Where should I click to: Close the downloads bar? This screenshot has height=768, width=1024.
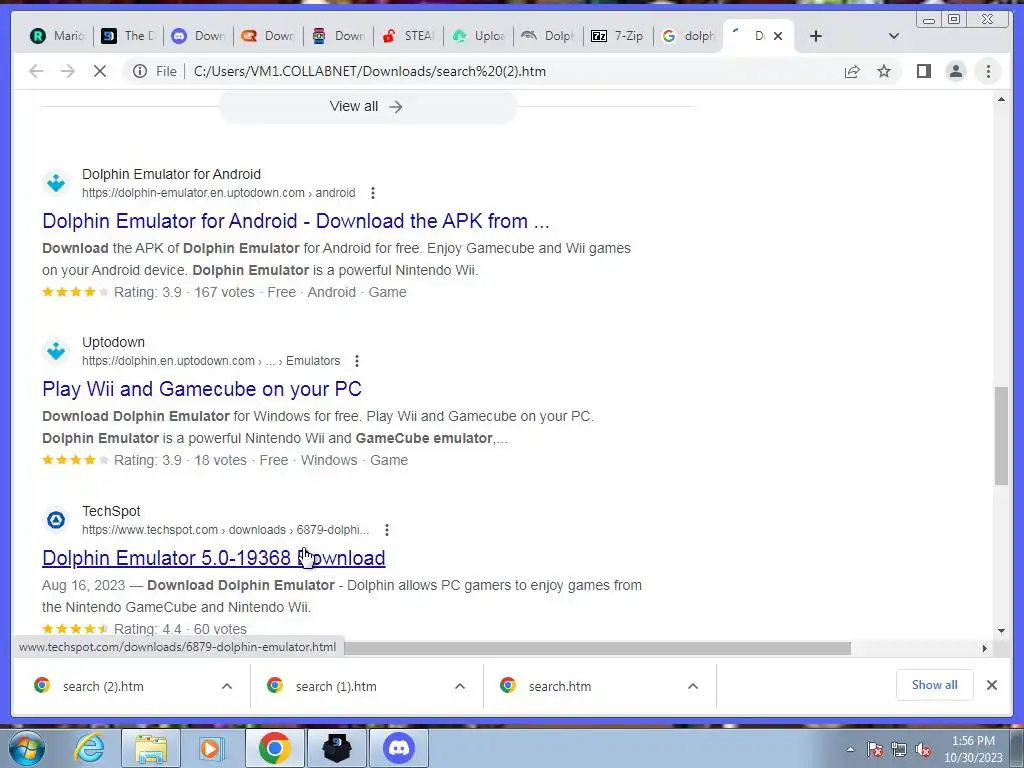pos(991,685)
